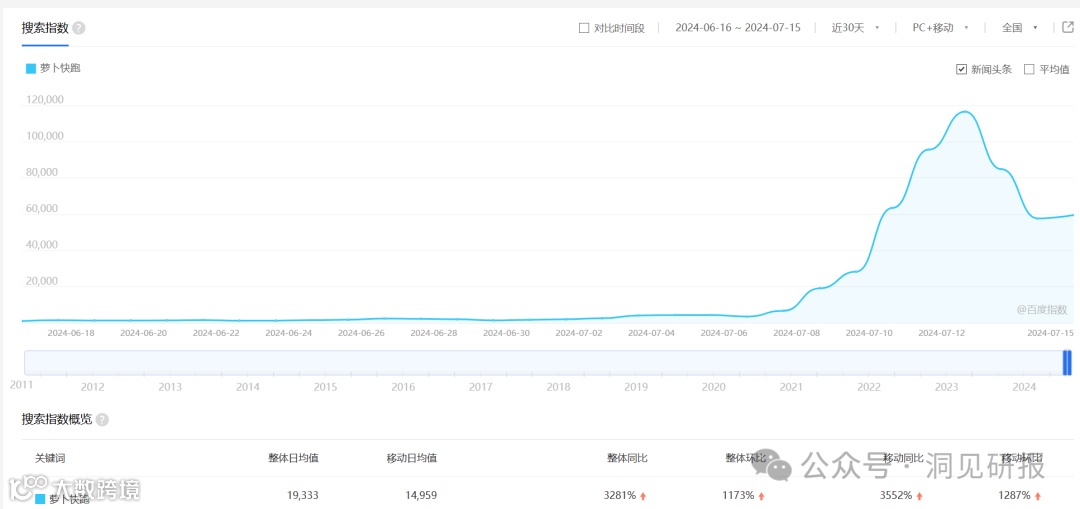Click the 3281% year-over-year value

point(622,495)
